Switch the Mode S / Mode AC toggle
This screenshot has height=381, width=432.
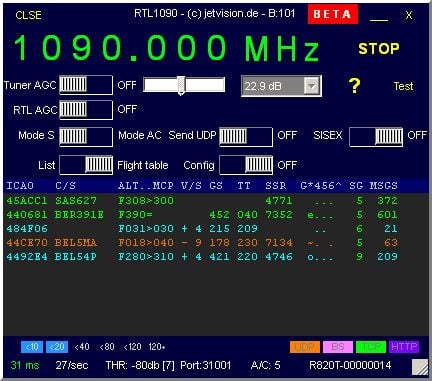click(86, 137)
